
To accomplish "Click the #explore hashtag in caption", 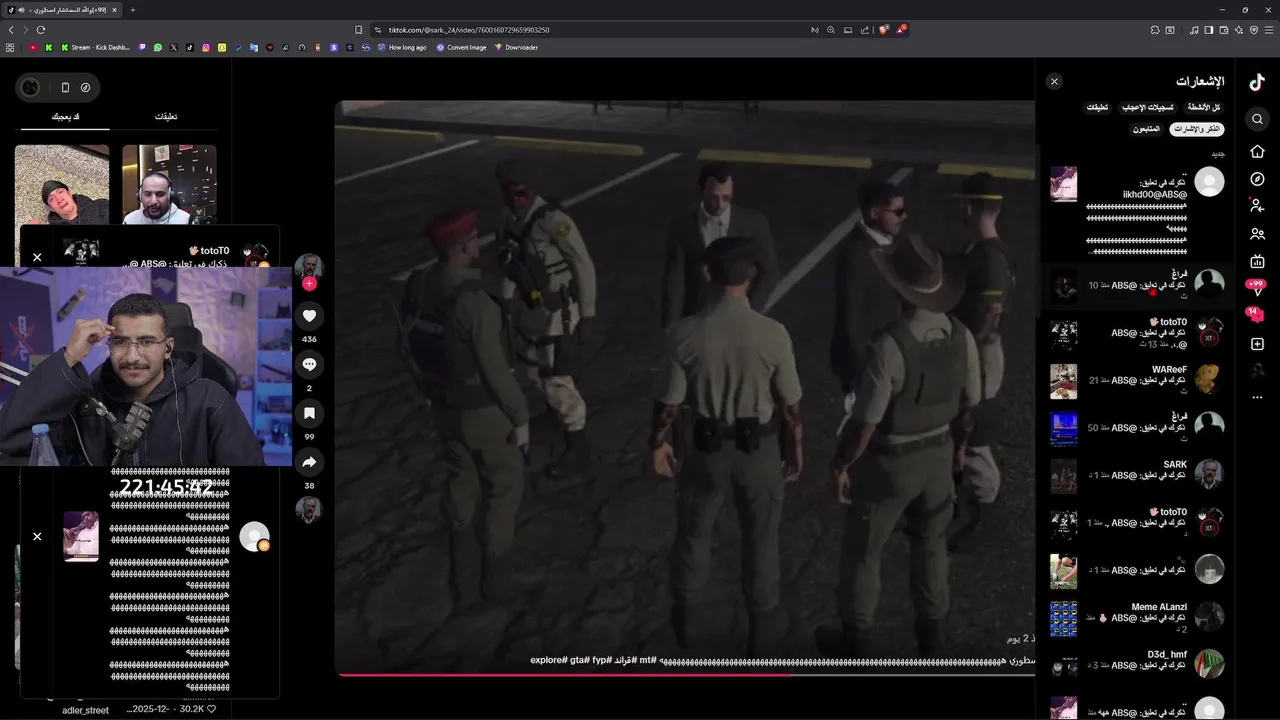I will pos(549,660).
